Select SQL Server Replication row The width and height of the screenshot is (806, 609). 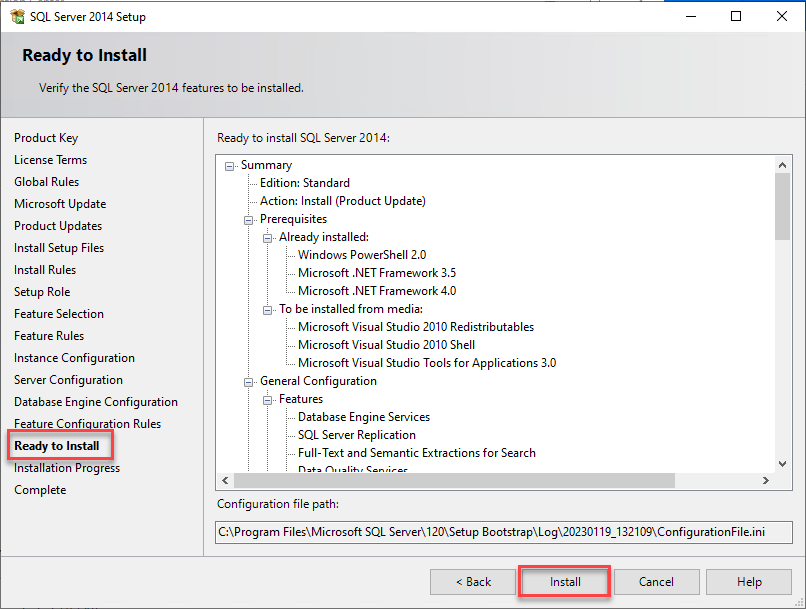click(x=357, y=435)
